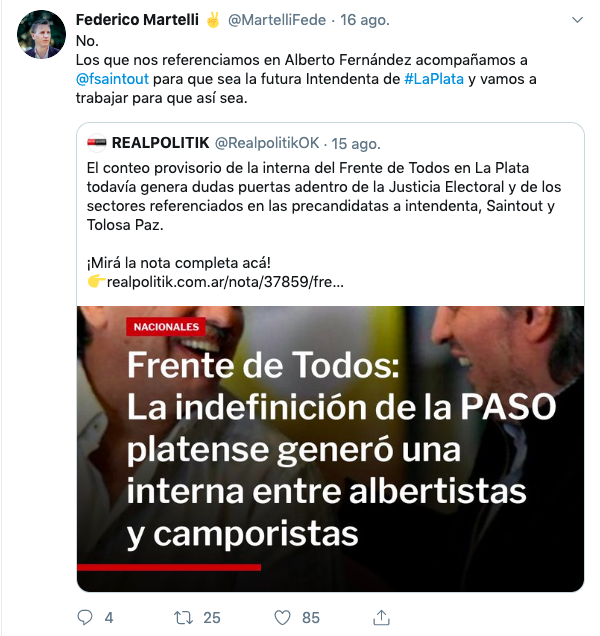Screen dimensions: 600x636
Task: Open the @MartelliFede handle
Action: coord(277,19)
